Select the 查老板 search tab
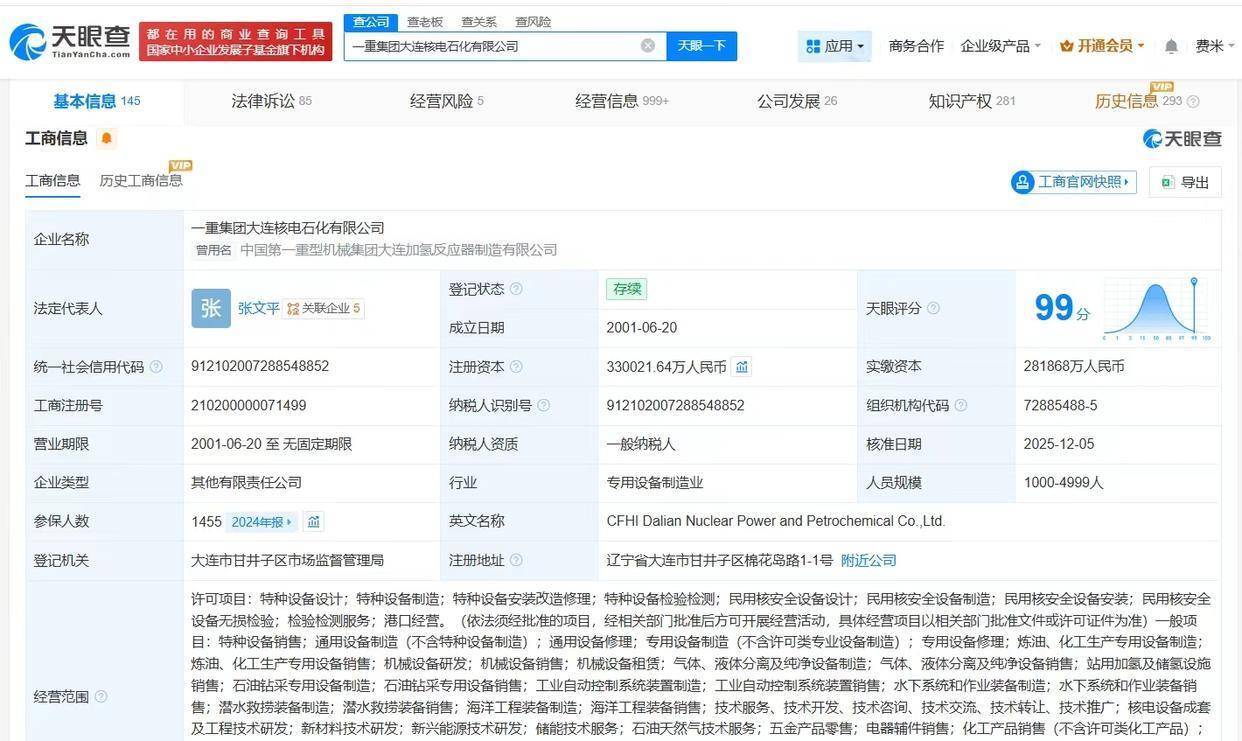Image resolution: width=1242 pixels, height=741 pixels. pos(425,22)
